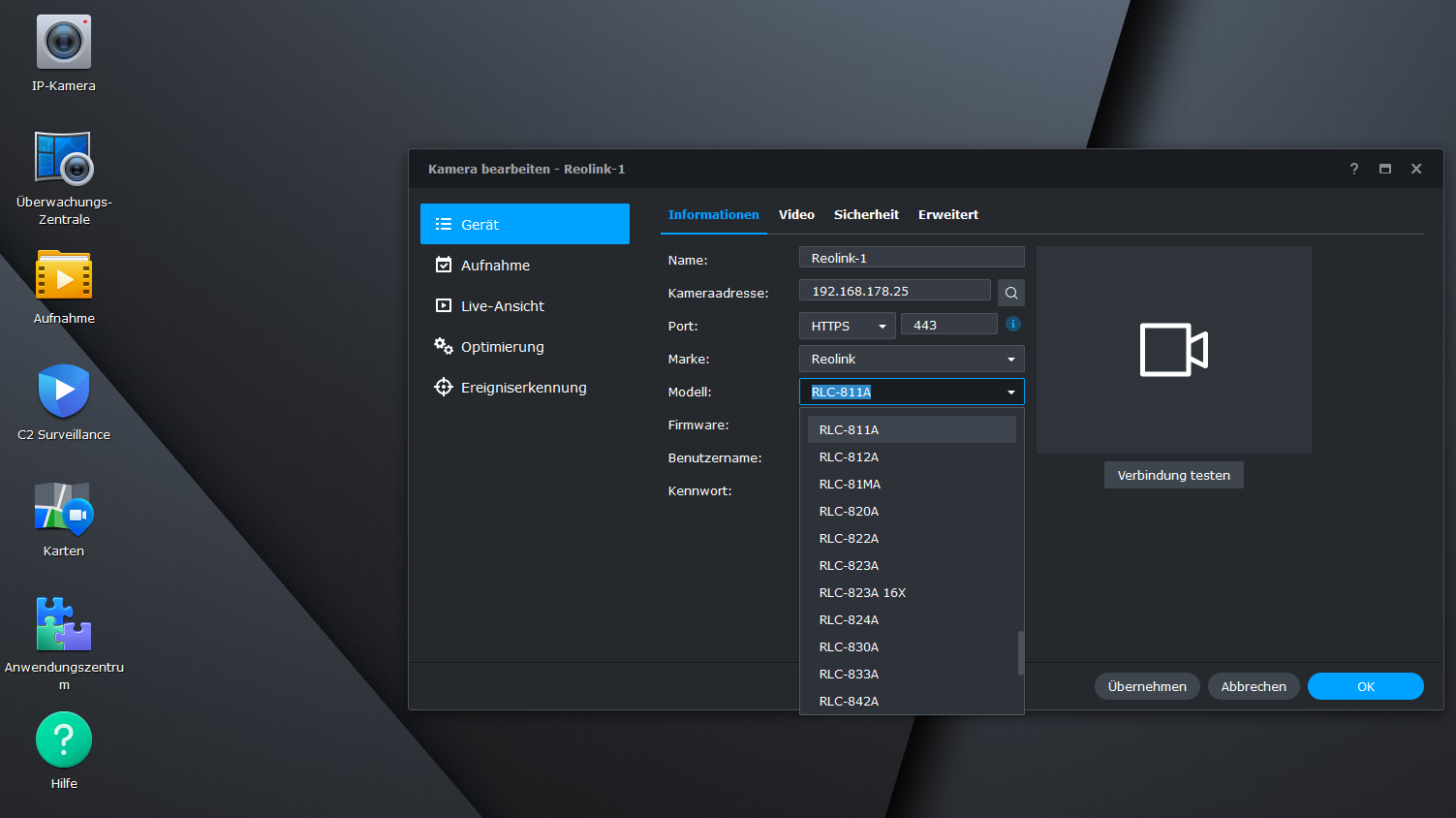Select RLC-833A in model list
This screenshot has width=1456, height=818.
912,674
